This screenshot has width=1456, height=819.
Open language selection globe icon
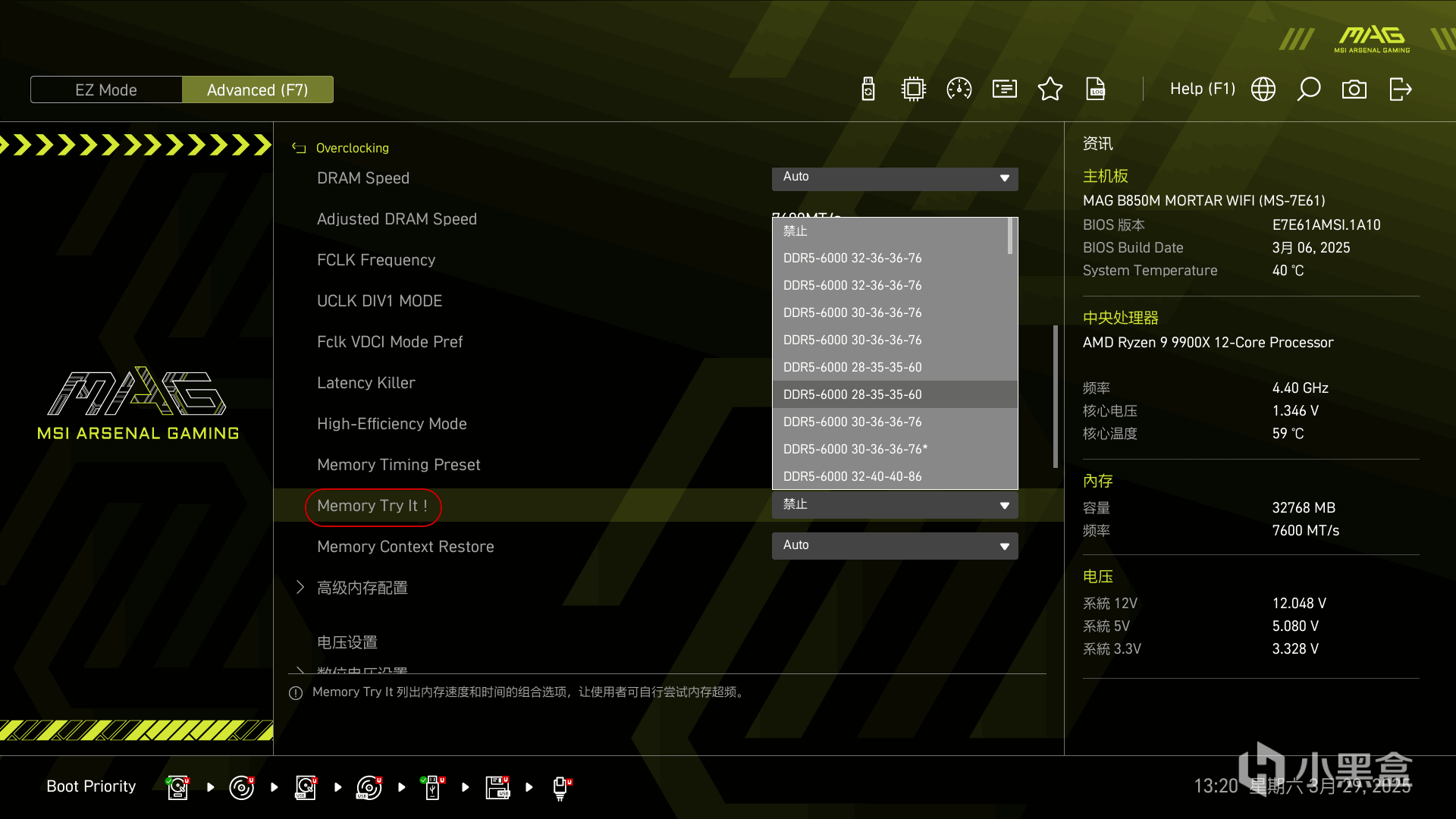tap(1263, 89)
